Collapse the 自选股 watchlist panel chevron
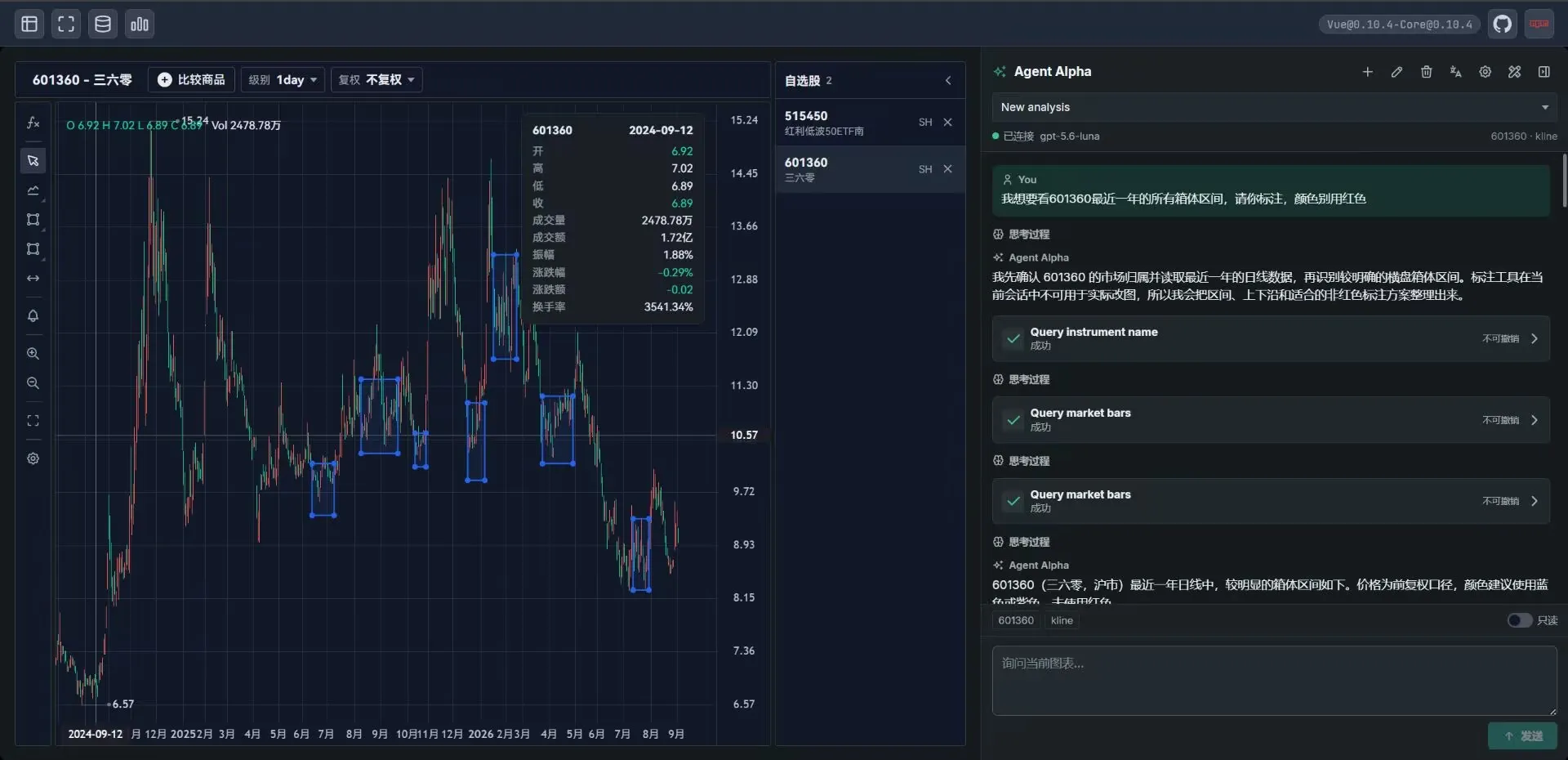Screen dimensions: 1568x760 click(x=947, y=80)
